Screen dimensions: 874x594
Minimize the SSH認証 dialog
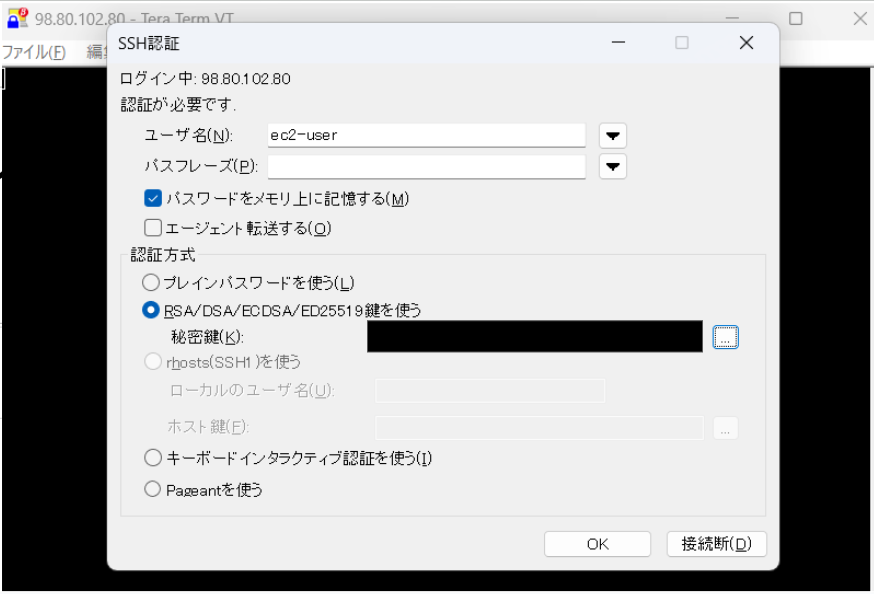618,42
